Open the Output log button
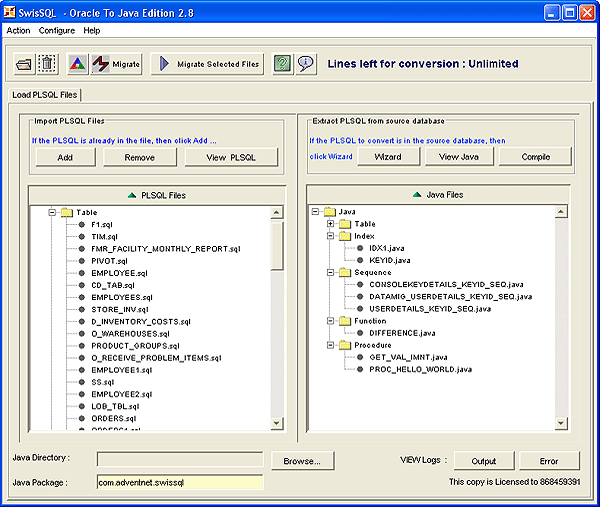Image resolution: width=600 pixels, height=507 pixels. coord(484,461)
